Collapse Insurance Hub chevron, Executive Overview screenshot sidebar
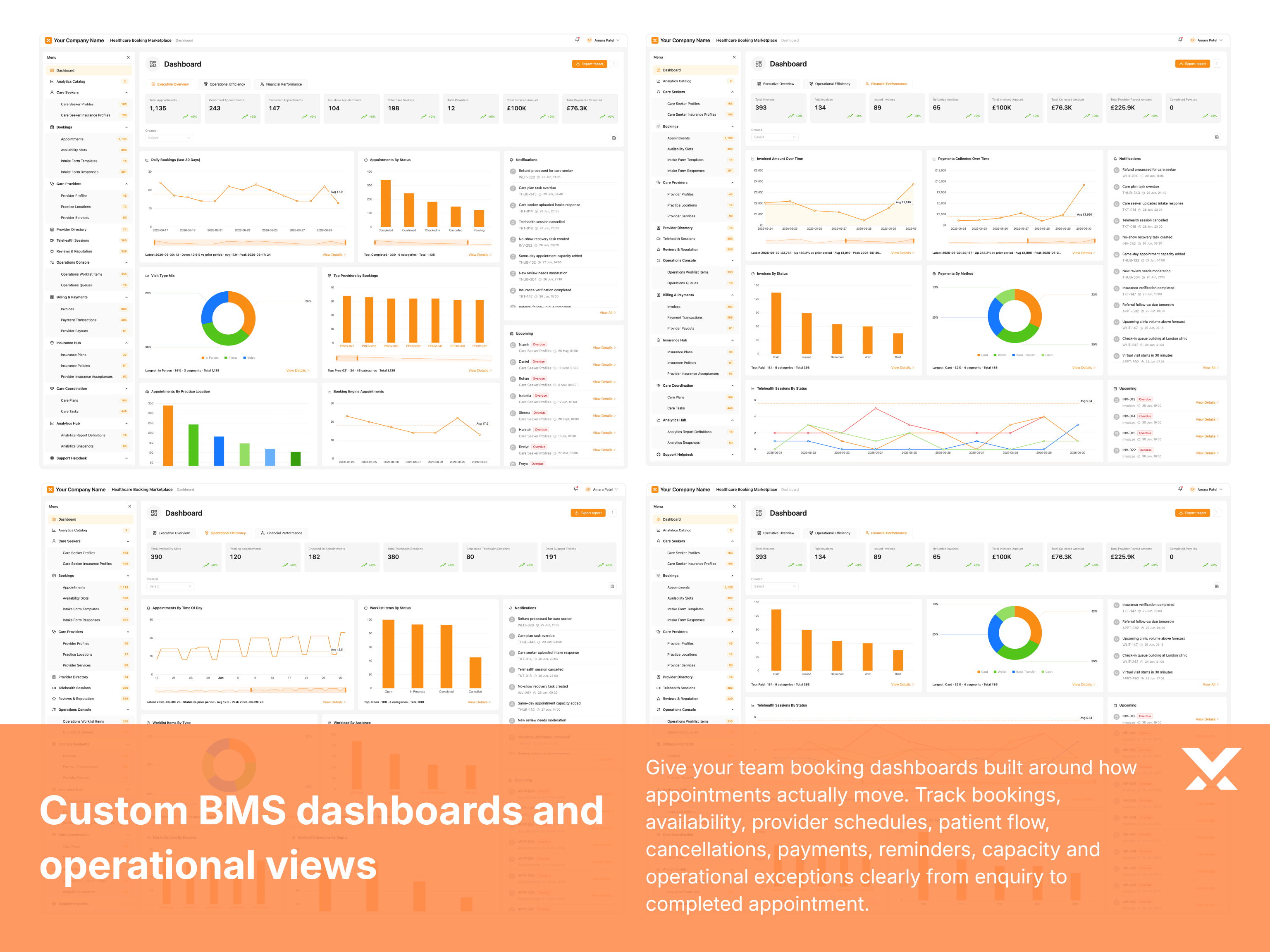This screenshot has width=1270, height=952. pos(127,343)
